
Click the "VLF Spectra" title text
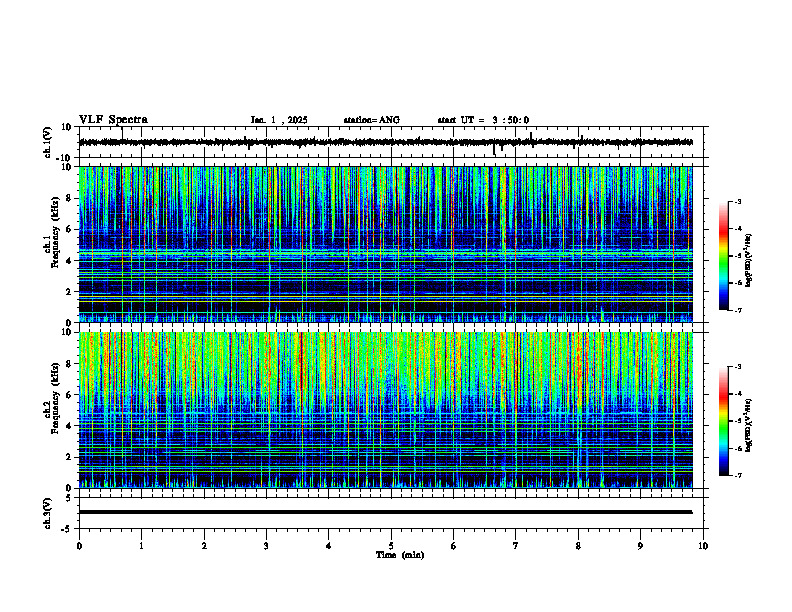tap(113, 120)
